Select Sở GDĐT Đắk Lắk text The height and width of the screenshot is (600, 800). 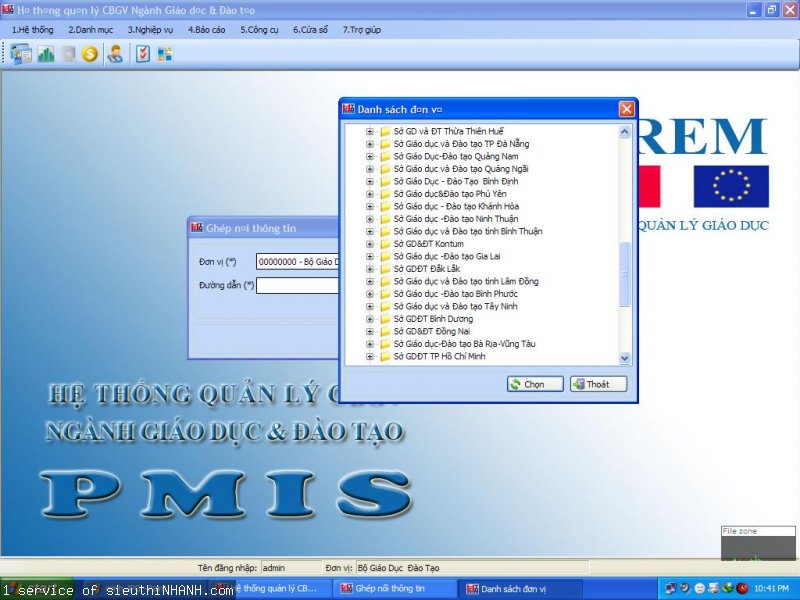[x=427, y=269]
